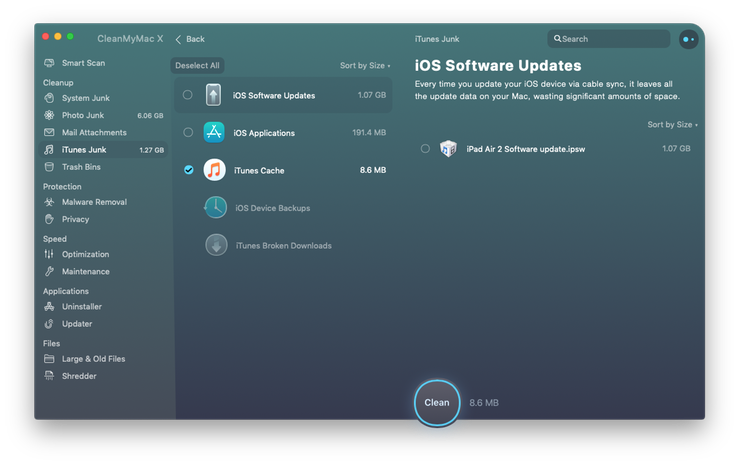
Task: Select iOS Device Backups row label
Action: pyautogui.click(x=272, y=208)
